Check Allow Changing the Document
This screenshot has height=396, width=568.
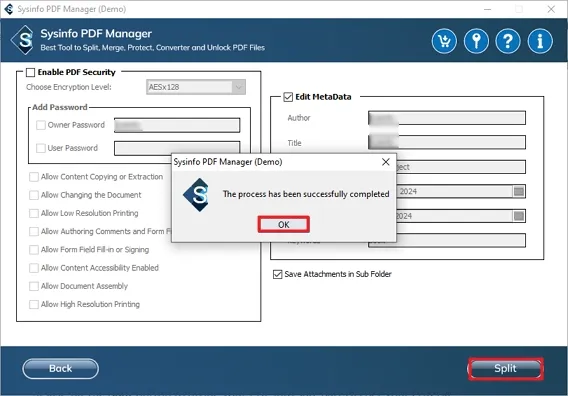[34, 195]
